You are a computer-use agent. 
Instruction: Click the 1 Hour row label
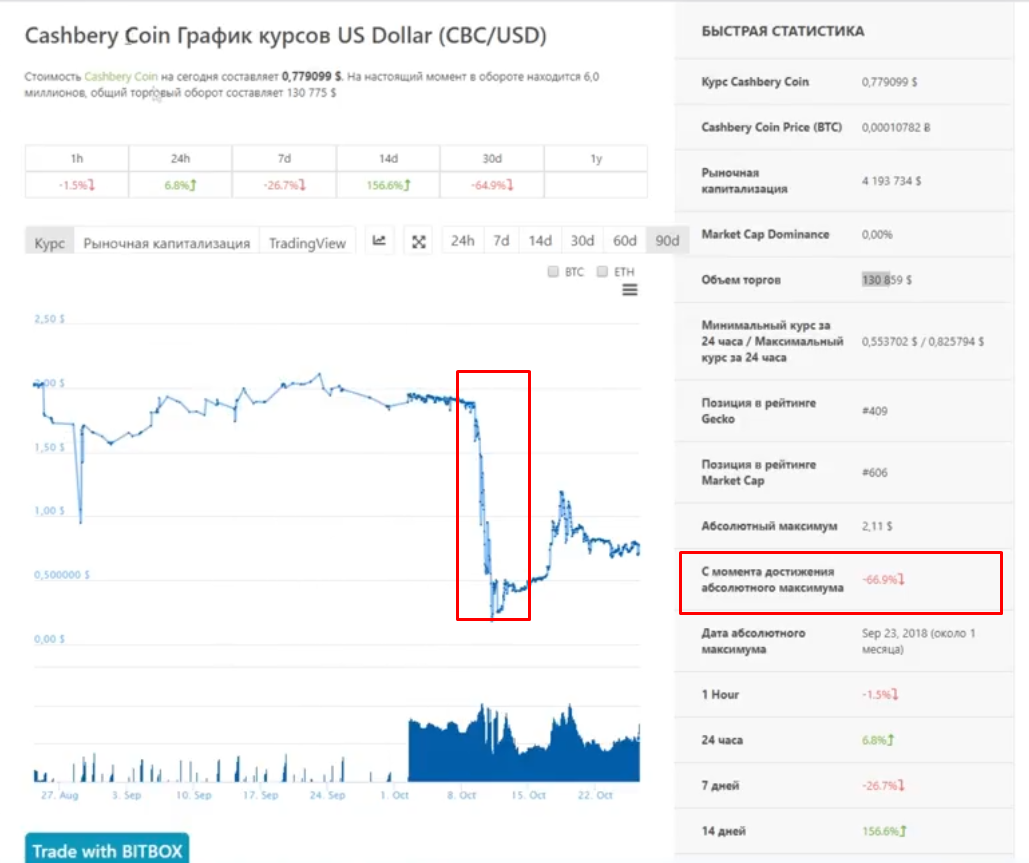720,695
